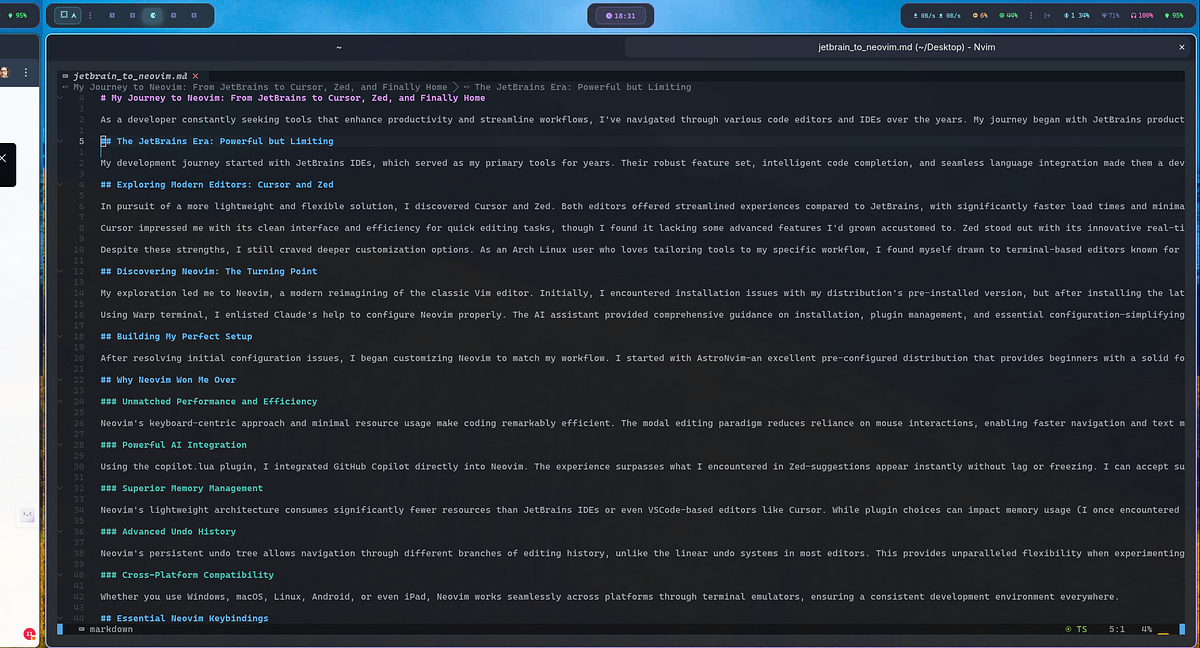Click the memory usage '44%' indicator
1200x648 pixels.
coord(1008,15)
